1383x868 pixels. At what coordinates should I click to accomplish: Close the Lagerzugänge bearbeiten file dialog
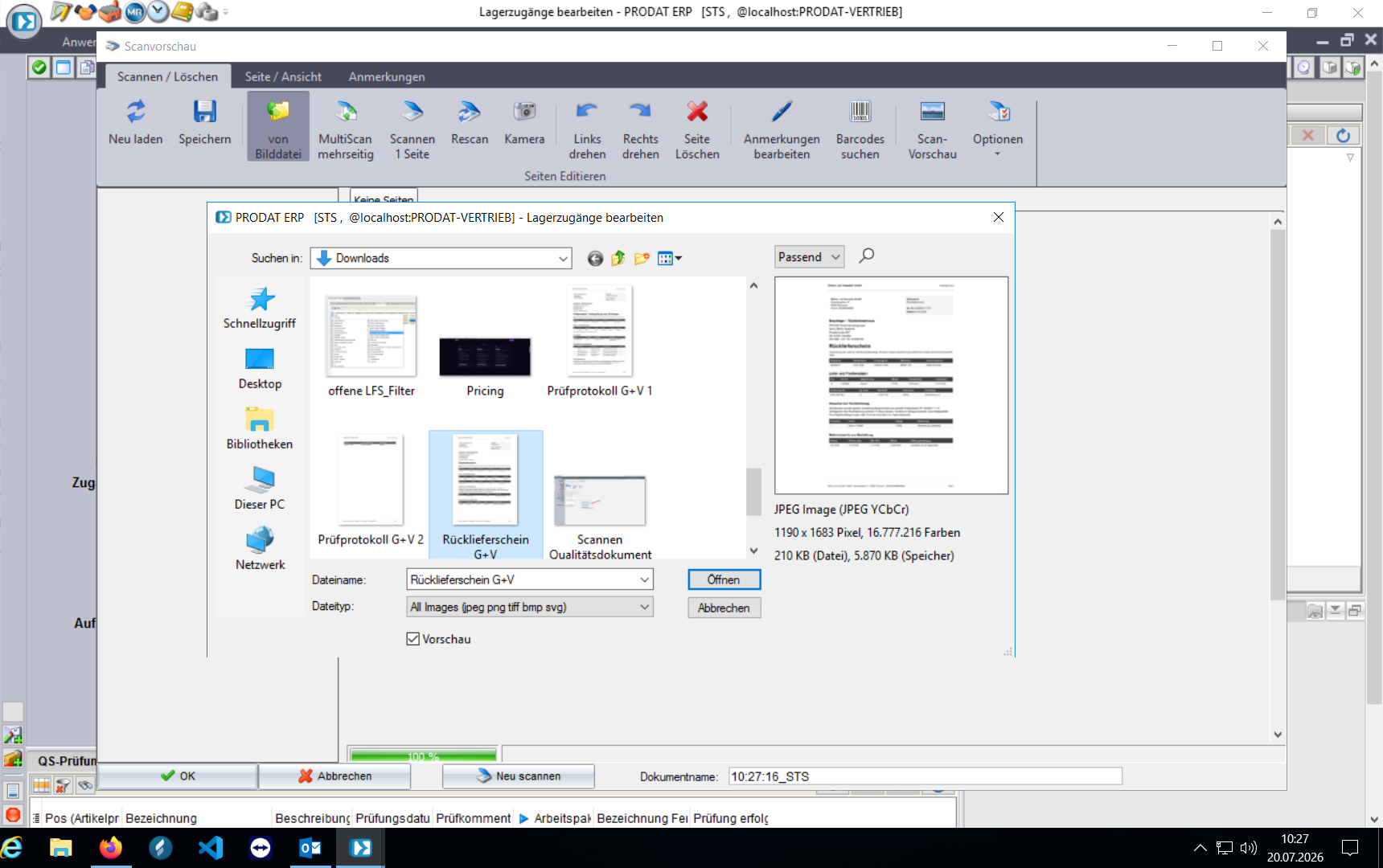(999, 217)
